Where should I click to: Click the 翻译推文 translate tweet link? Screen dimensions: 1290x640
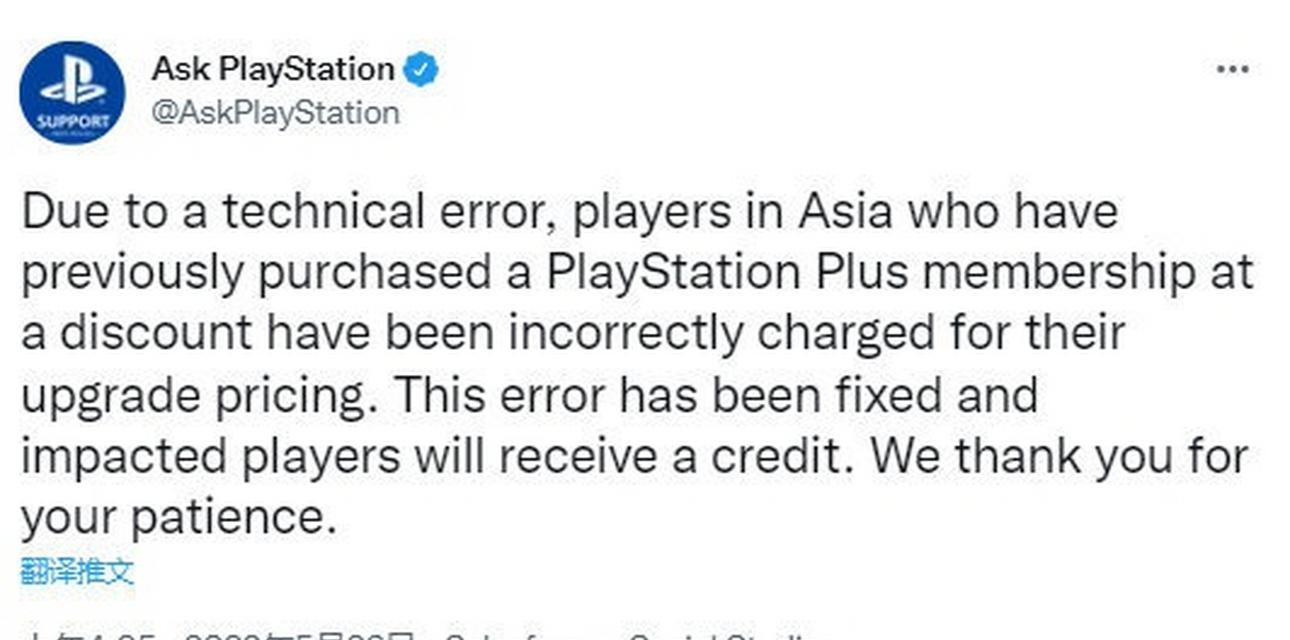[77, 572]
